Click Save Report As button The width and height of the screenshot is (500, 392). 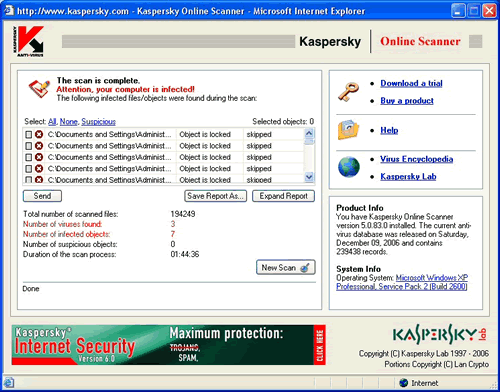[215, 196]
